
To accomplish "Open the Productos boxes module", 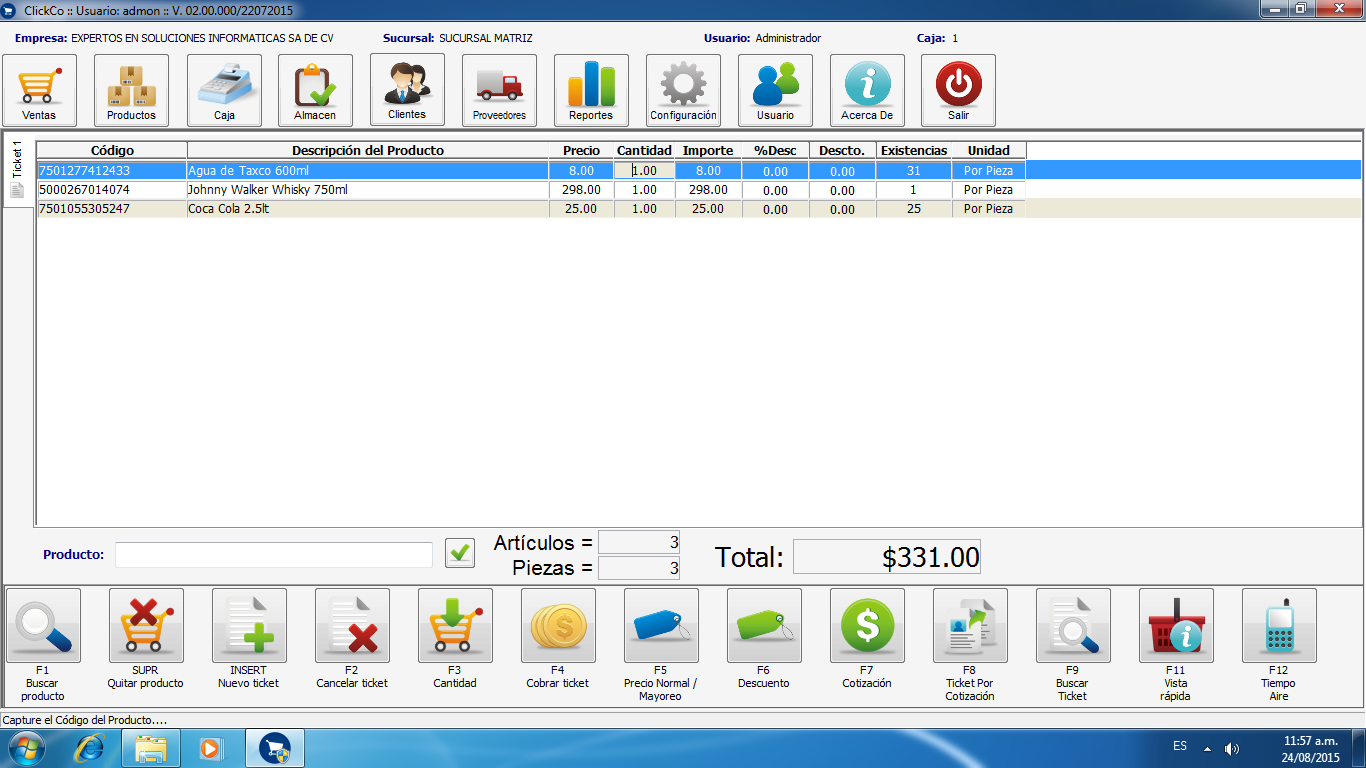I will click(131, 90).
